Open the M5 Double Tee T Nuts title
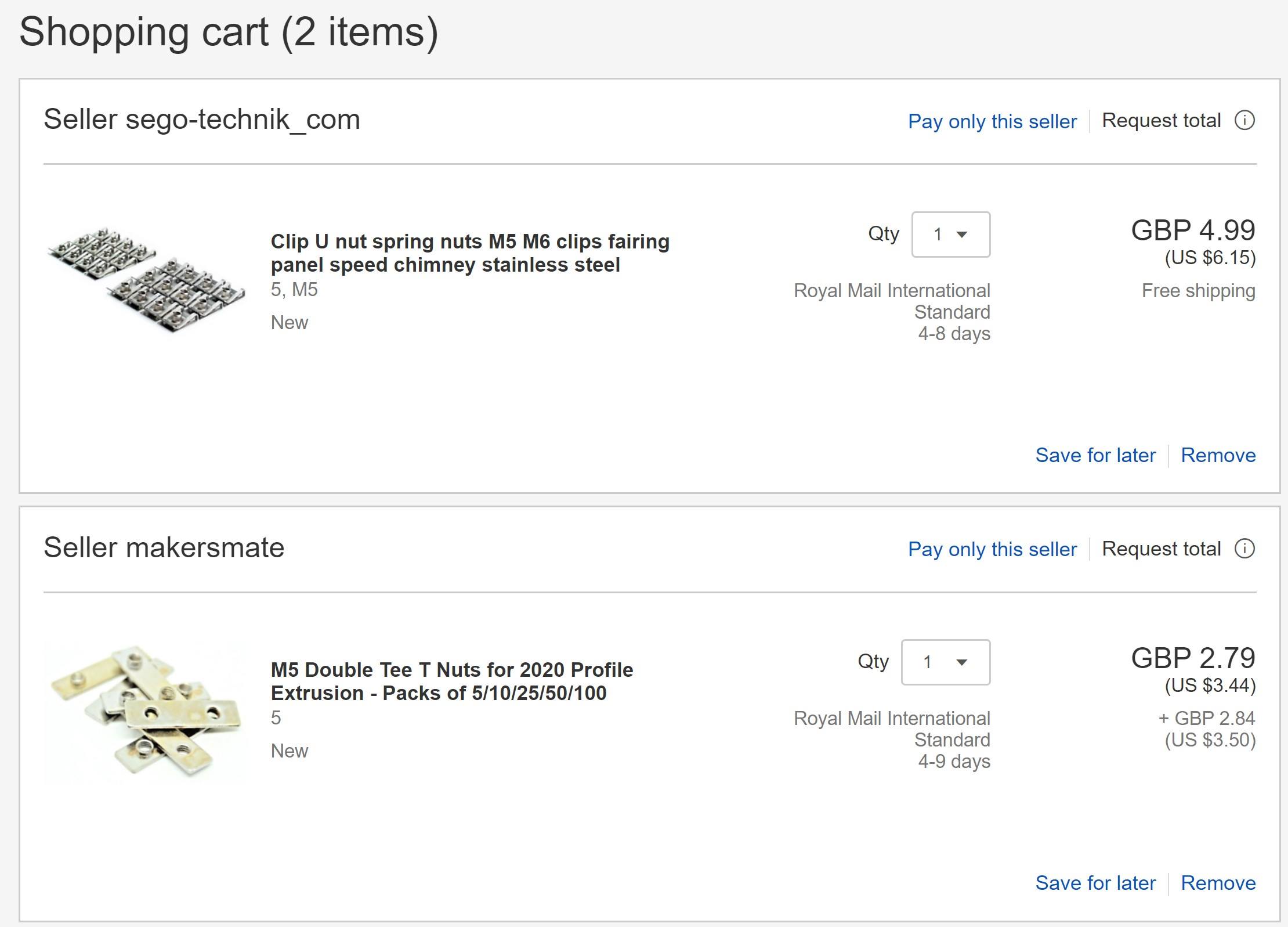 click(x=451, y=681)
